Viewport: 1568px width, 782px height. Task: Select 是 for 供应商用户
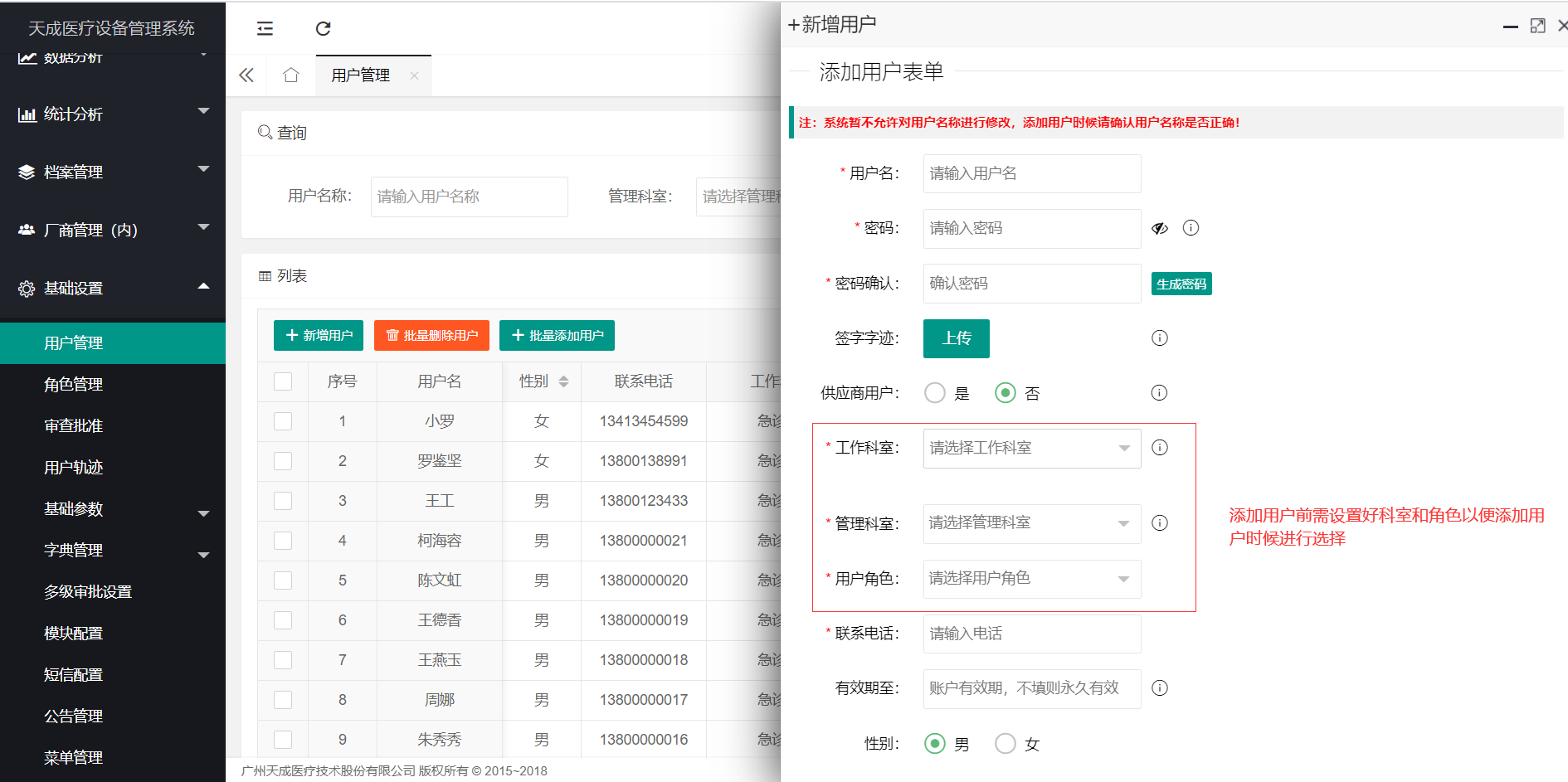(x=935, y=393)
